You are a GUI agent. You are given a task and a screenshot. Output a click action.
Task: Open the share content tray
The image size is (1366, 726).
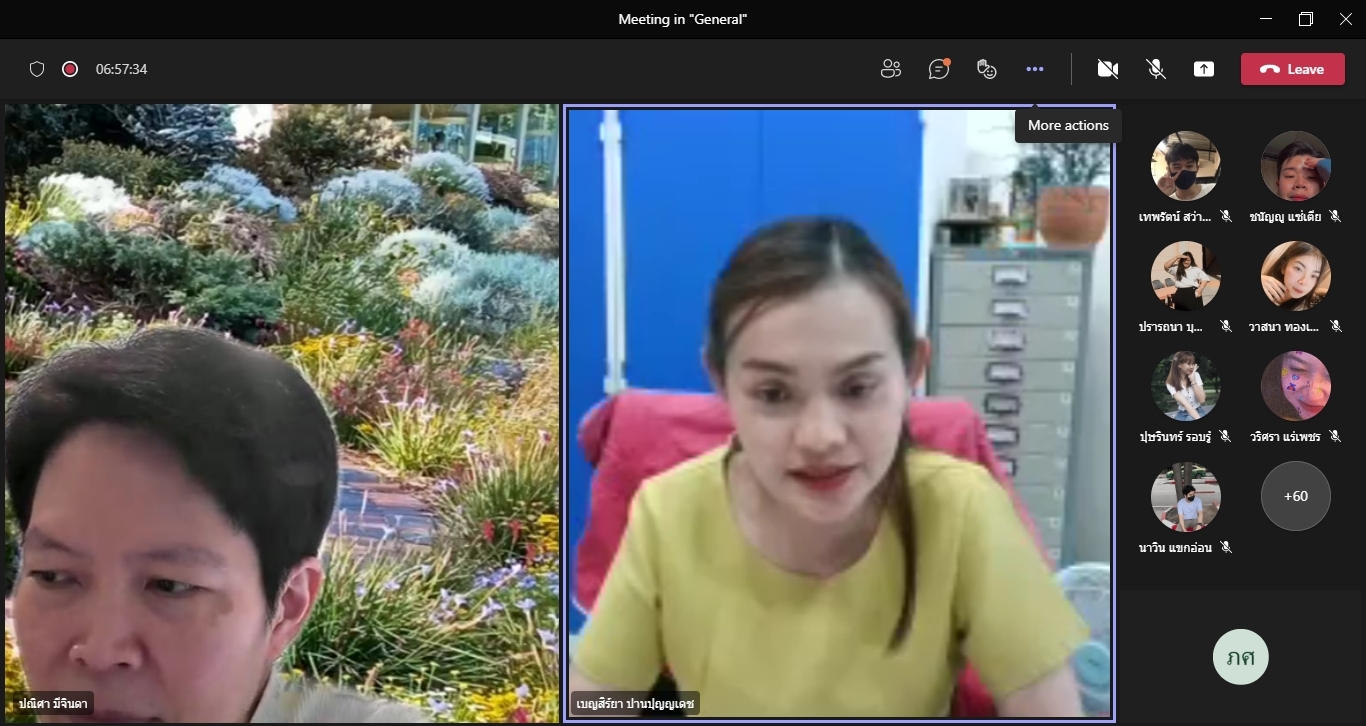tap(1204, 69)
